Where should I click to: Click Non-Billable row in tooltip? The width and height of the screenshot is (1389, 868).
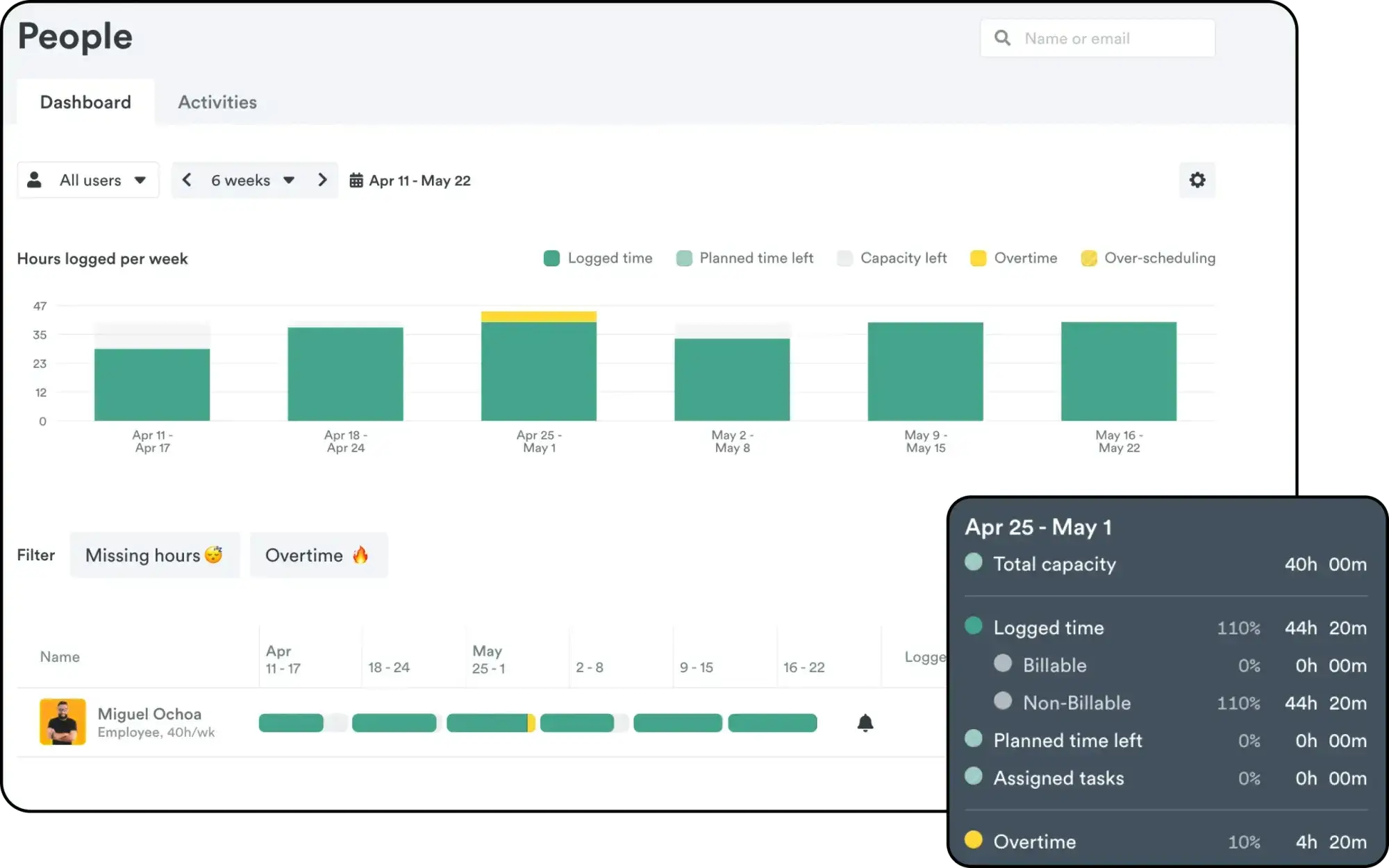(1181, 703)
